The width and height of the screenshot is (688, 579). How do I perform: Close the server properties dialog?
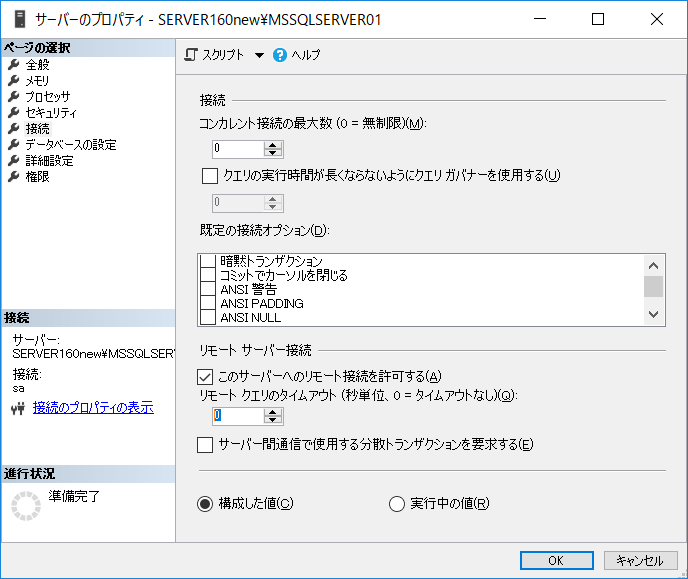[657, 19]
